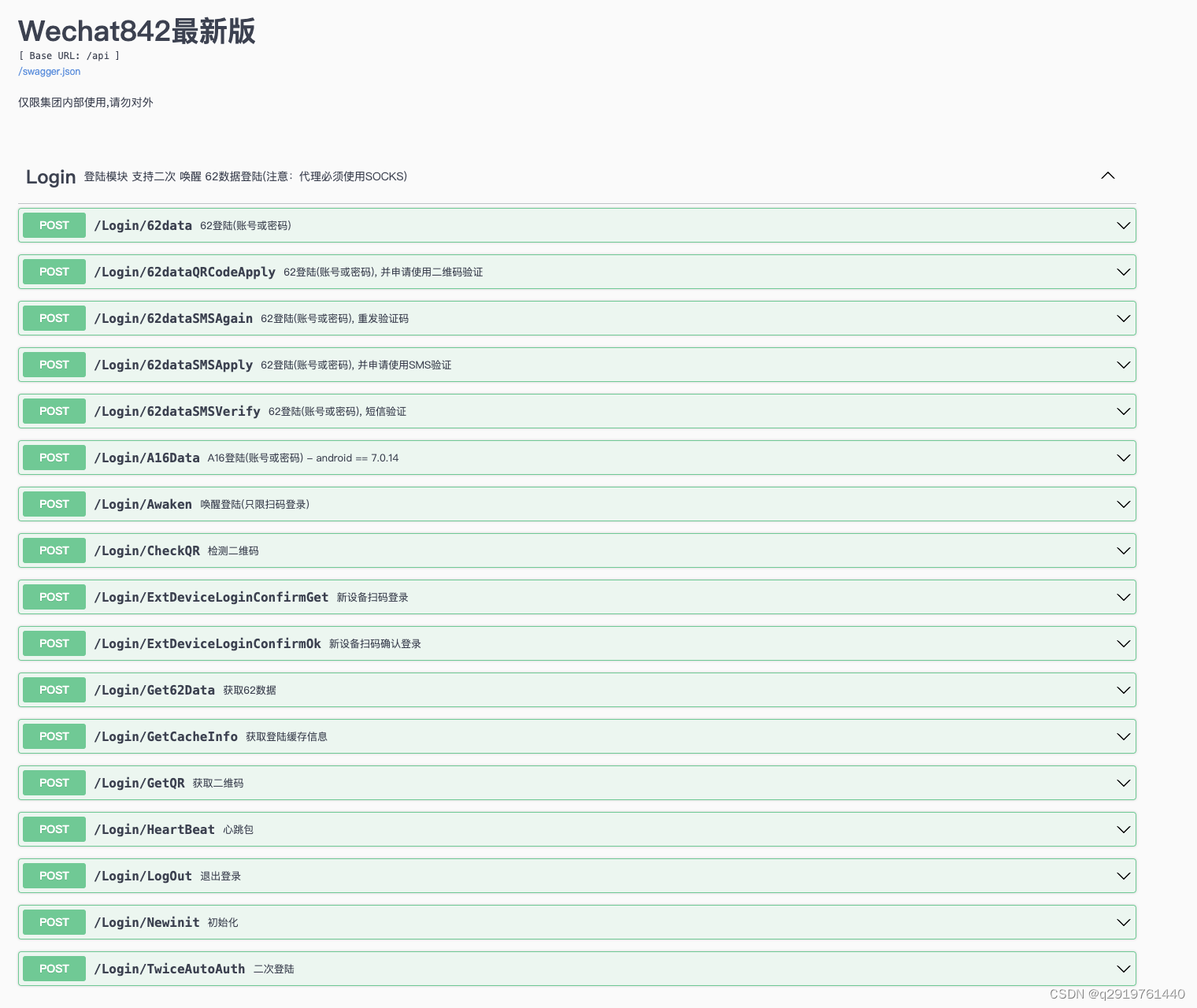Open the /Login/A16Data endpoint path
Screen dimensions: 1197x1008
146,458
